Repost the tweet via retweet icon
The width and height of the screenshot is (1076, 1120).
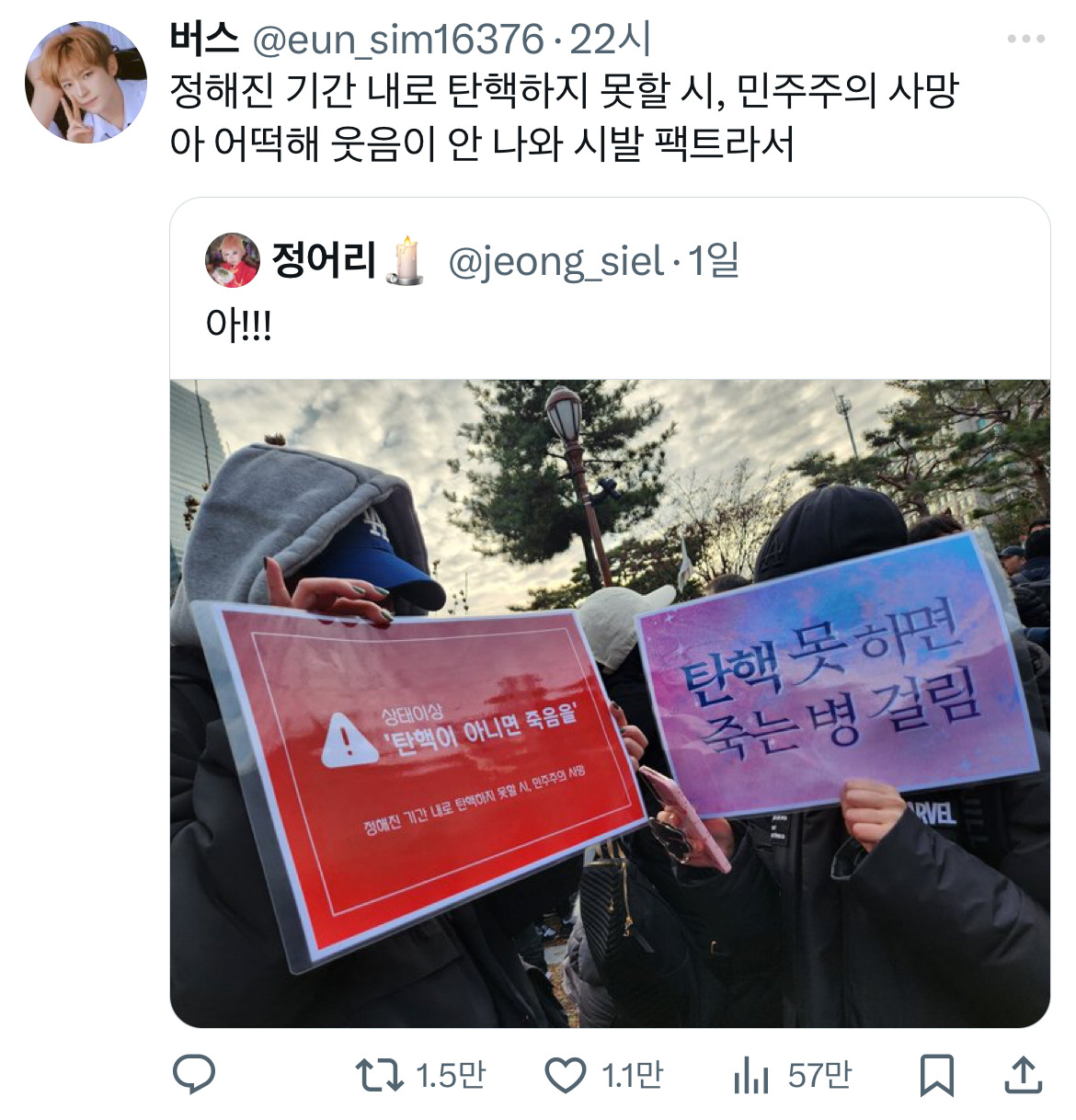click(379, 1074)
